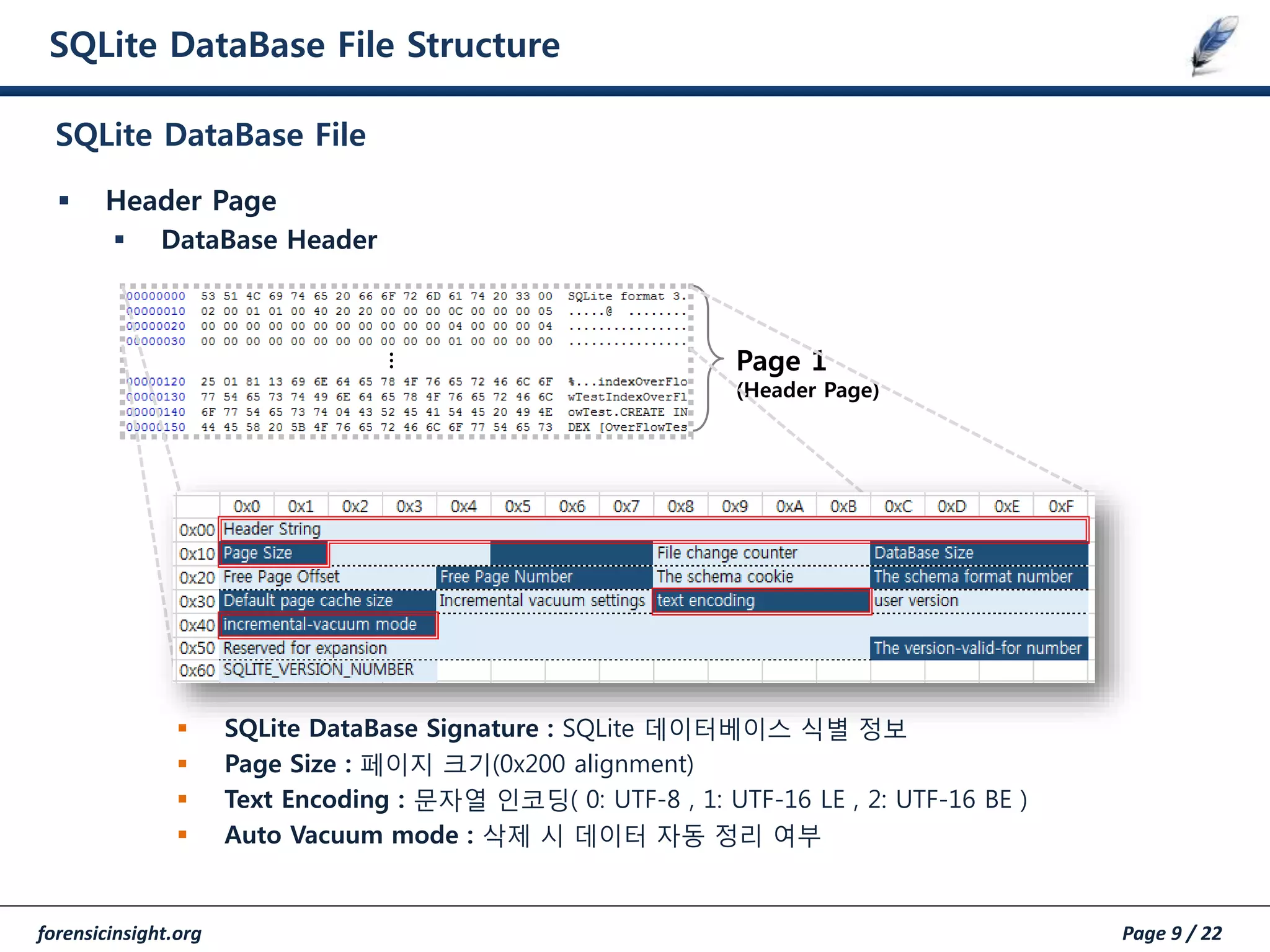
Task: Click the 0x10 row header
Action: (x=197, y=553)
